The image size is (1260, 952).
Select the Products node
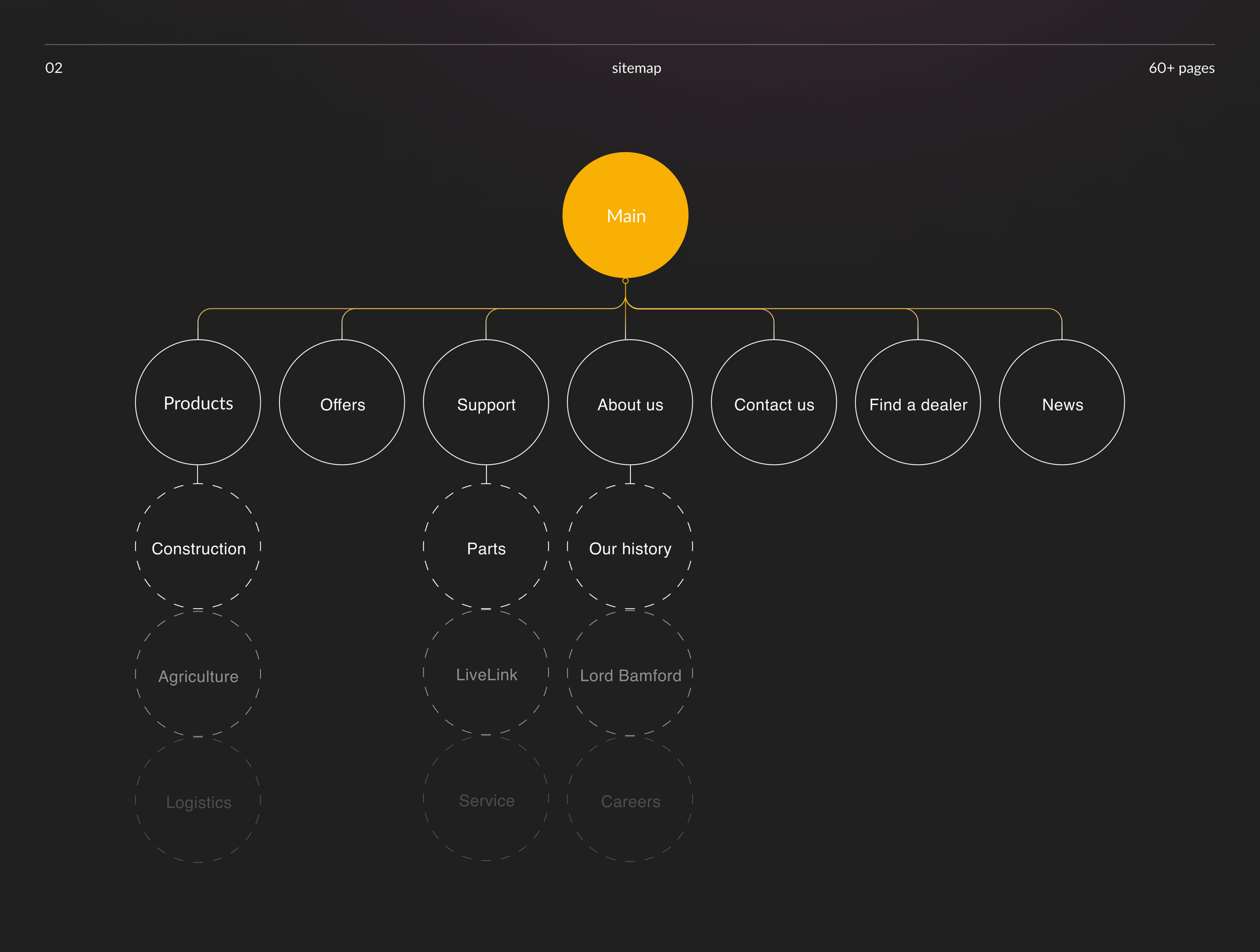click(x=198, y=403)
